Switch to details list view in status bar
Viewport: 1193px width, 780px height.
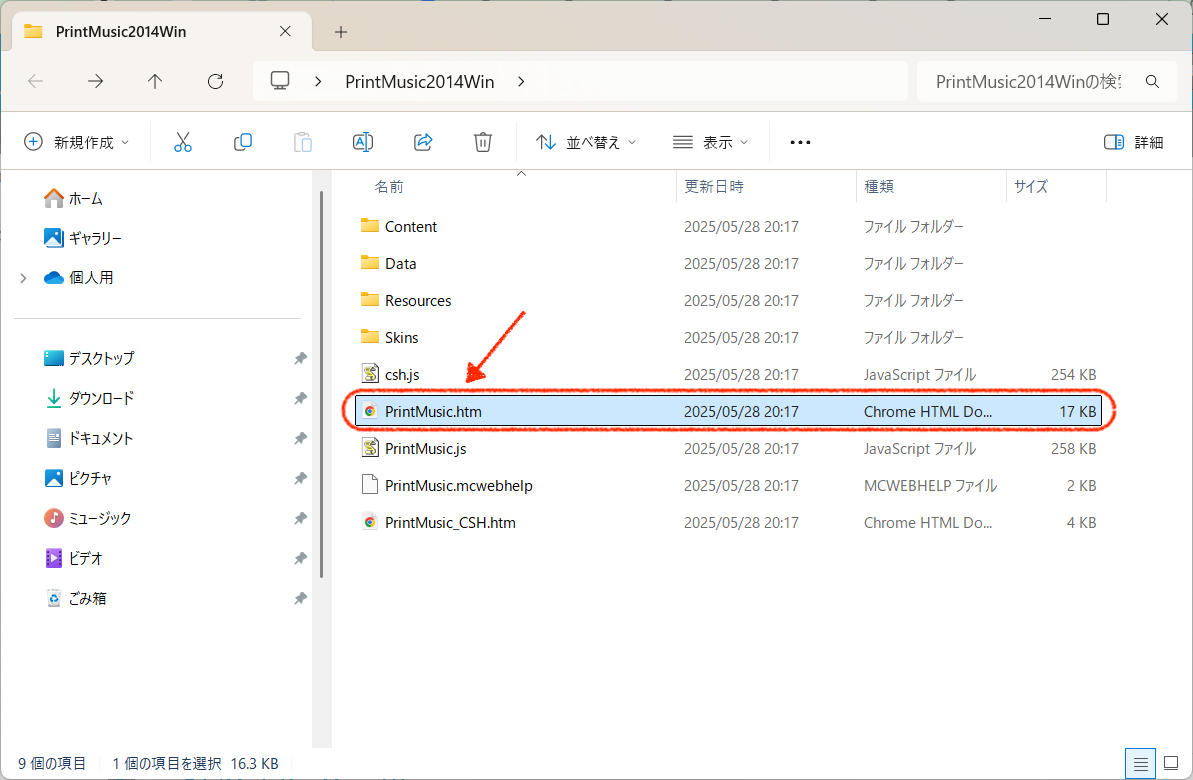(x=1141, y=763)
